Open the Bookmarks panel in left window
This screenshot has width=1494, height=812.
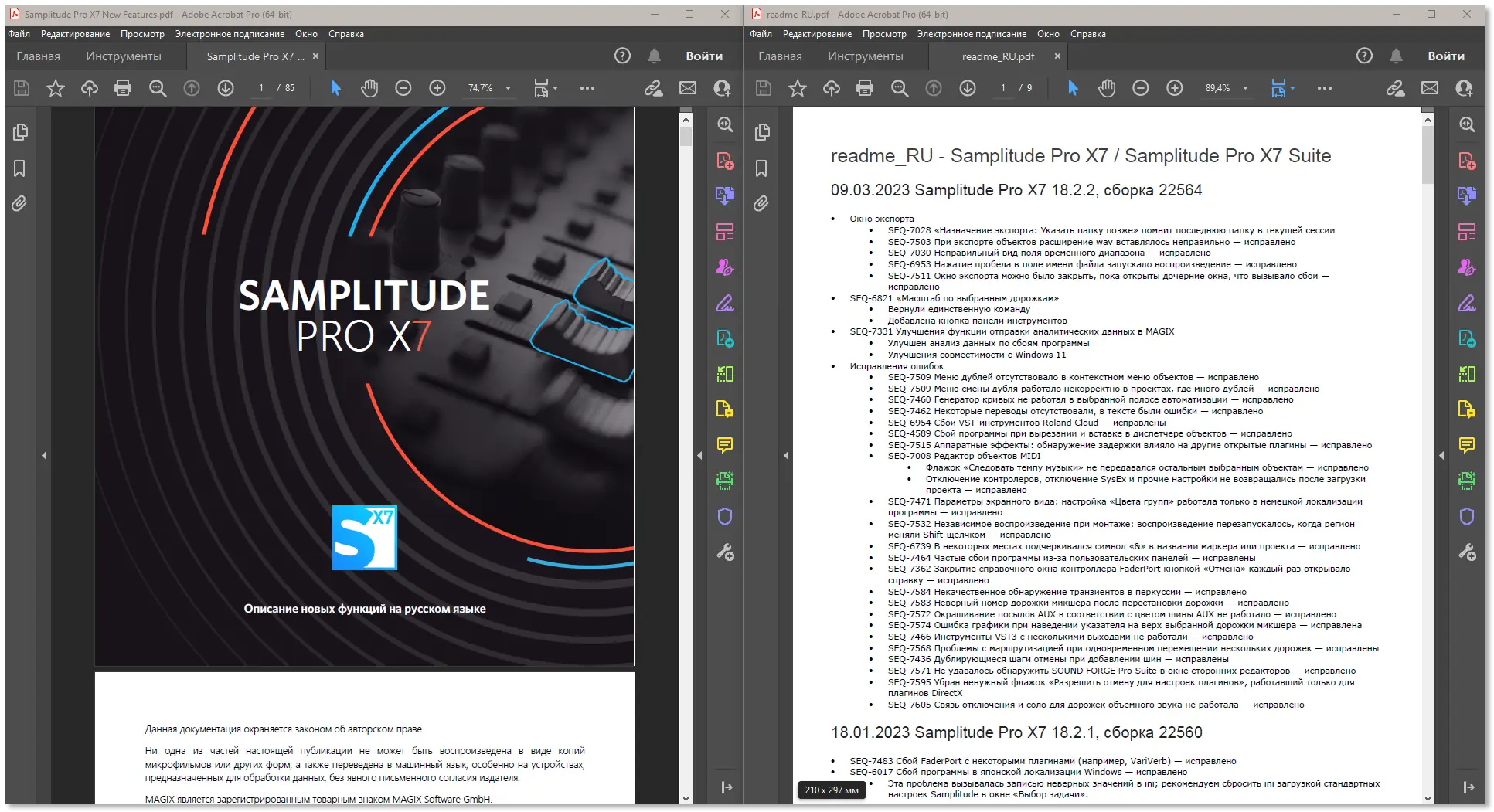pos(20,168)
